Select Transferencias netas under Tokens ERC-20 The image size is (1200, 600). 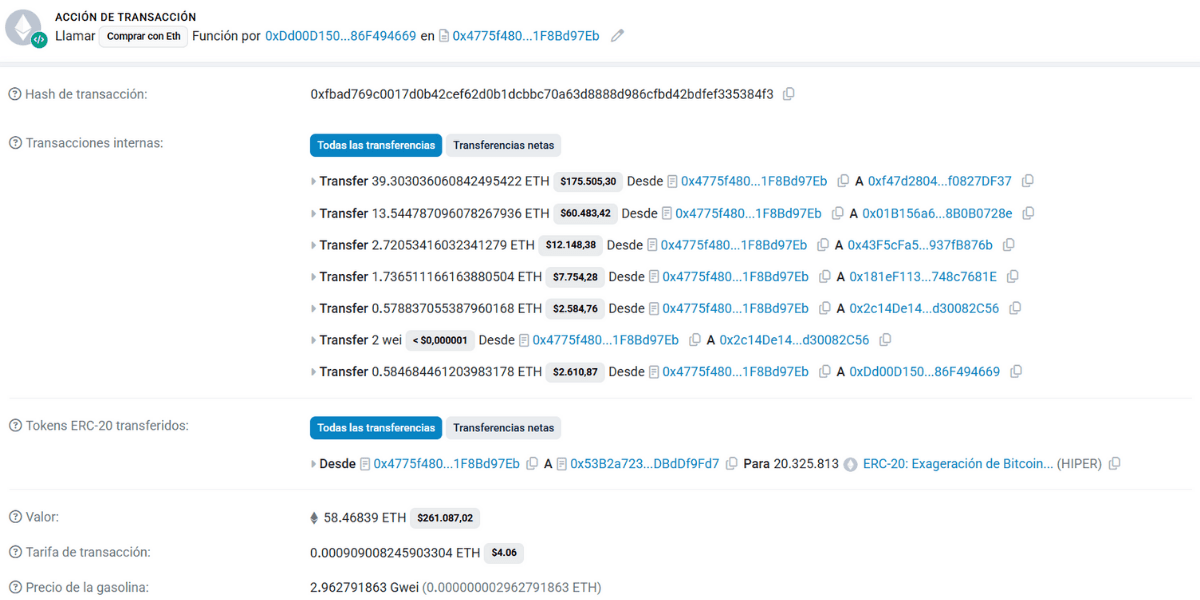503,428
